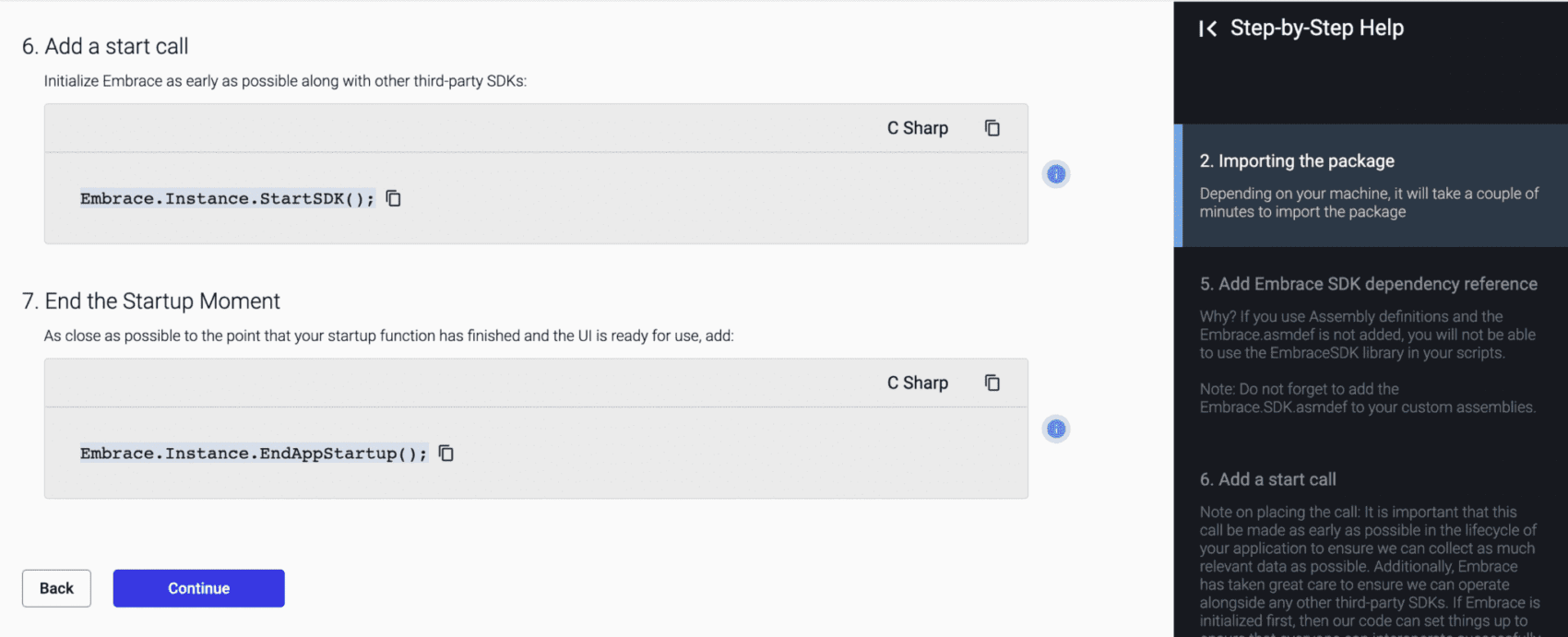The image size is (1568, 637).
Task: Copy the EndAppStartup block via header icon
Action: [x=992, y=383]
